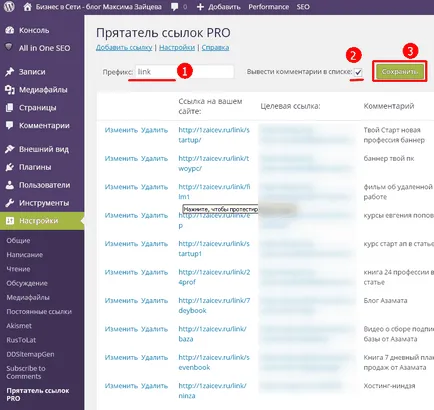The height and width of the screenshot is (410, 434).
Task: Click the home icon in admin bar
Action: pos(27,7)
